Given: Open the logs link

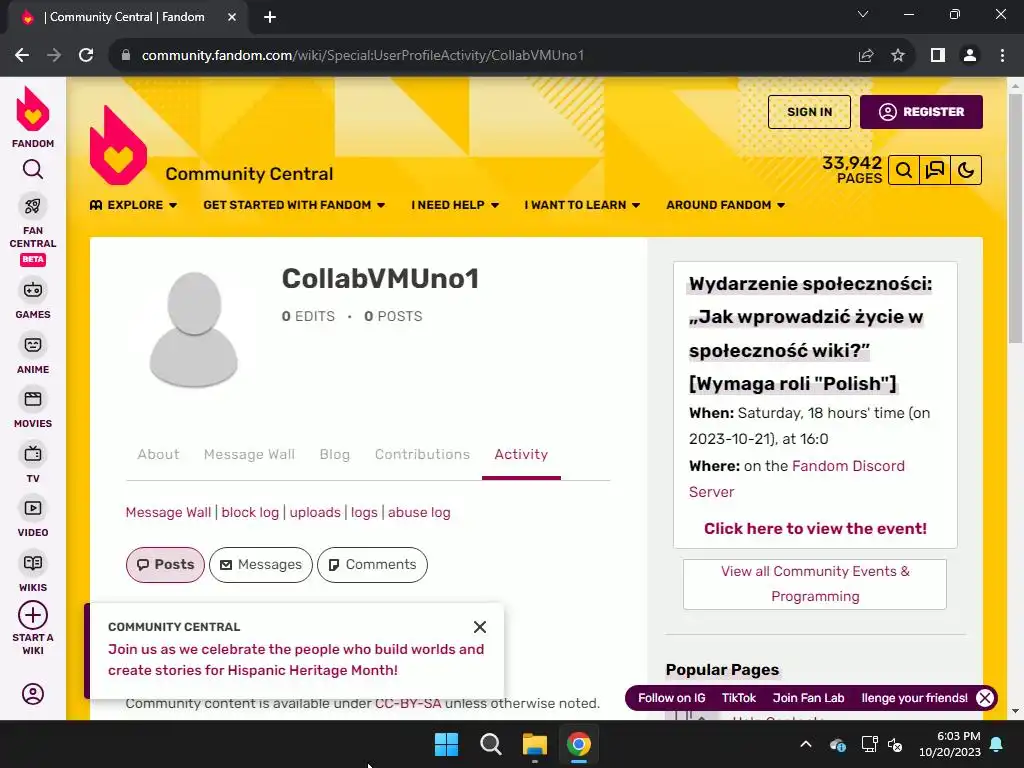Looking at the screenshot, I should point(364,513).
